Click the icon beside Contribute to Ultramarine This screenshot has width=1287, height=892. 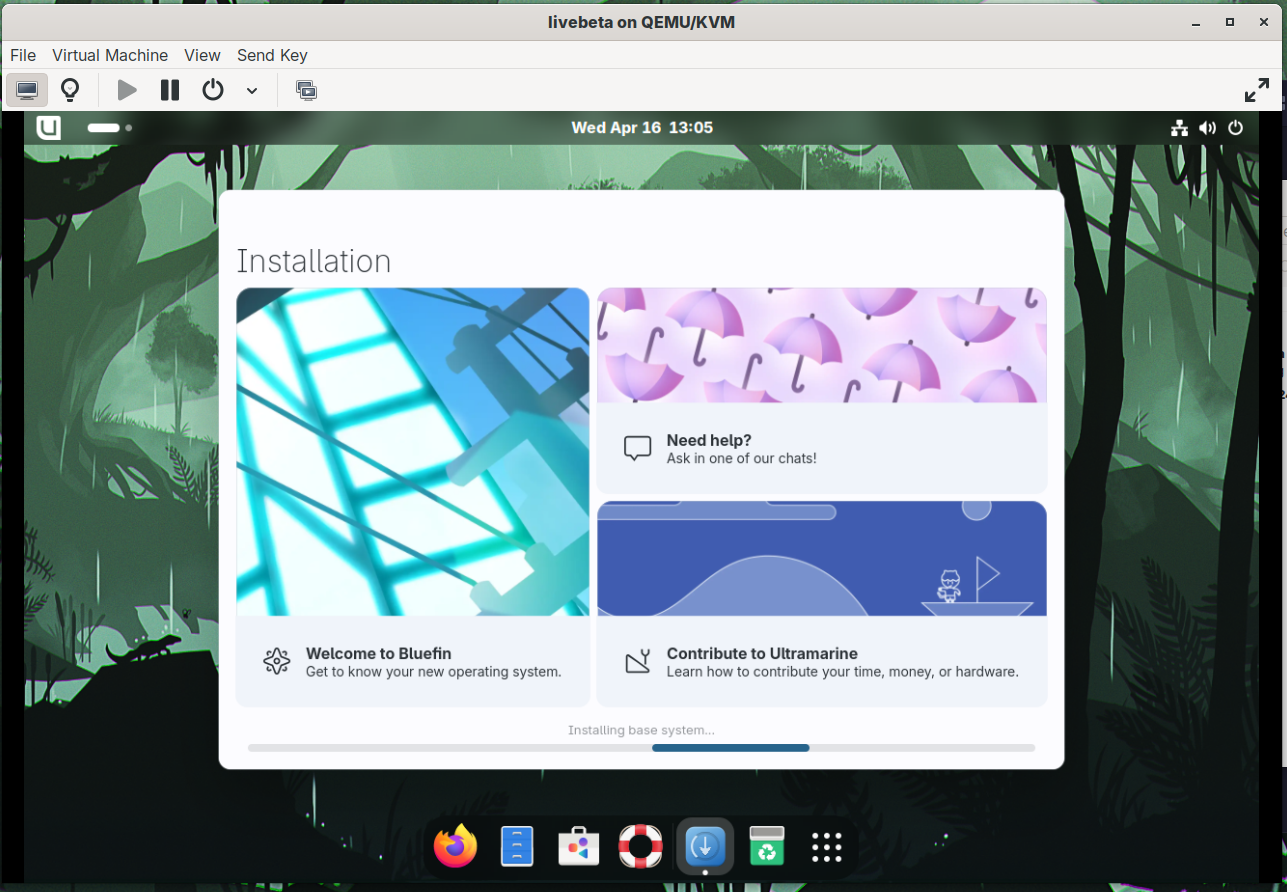point(638,661)
